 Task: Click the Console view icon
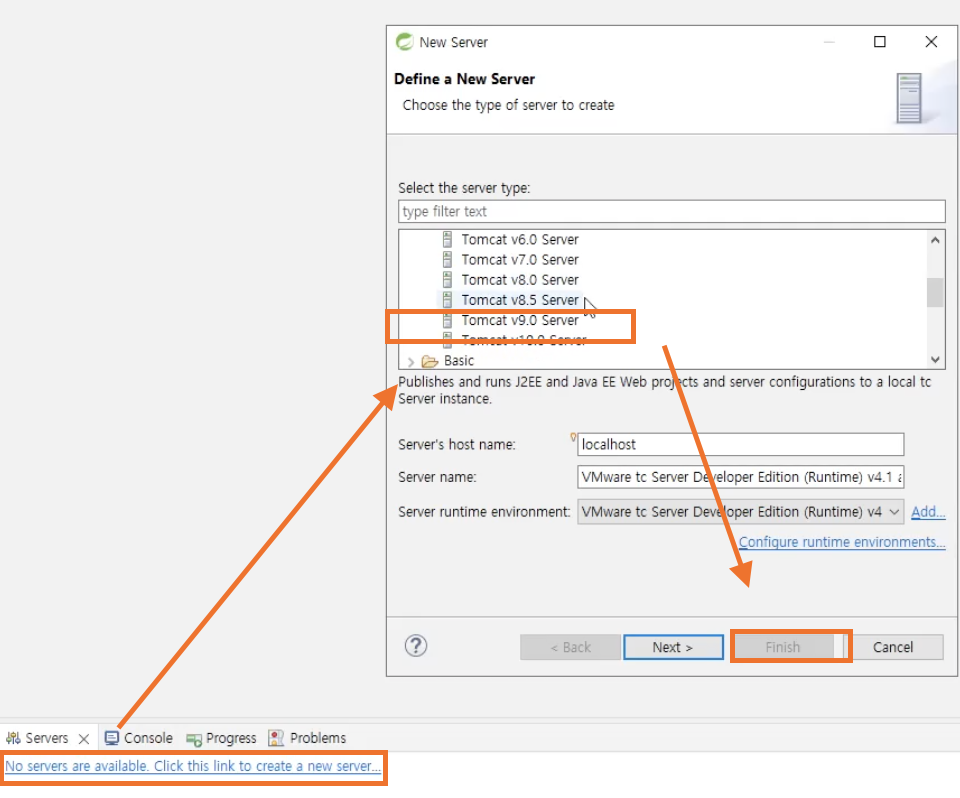coord(111,738)
